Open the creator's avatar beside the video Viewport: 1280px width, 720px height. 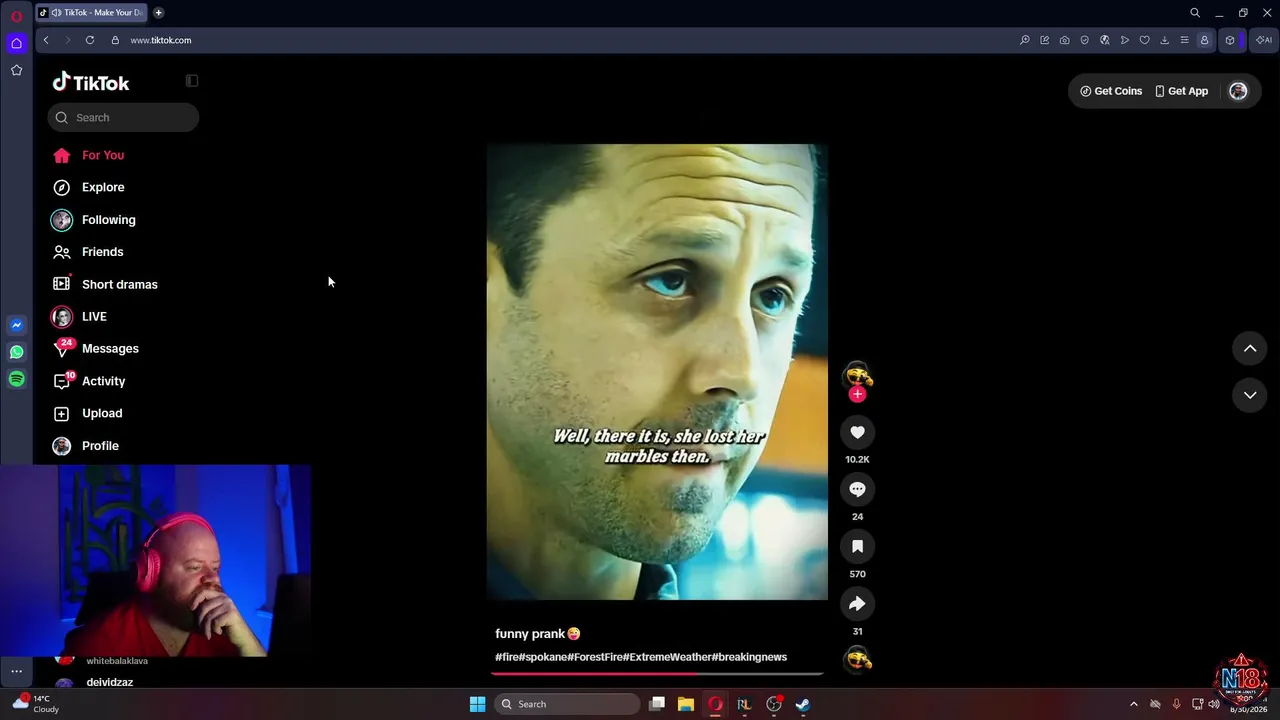click(x=857, y=375)
